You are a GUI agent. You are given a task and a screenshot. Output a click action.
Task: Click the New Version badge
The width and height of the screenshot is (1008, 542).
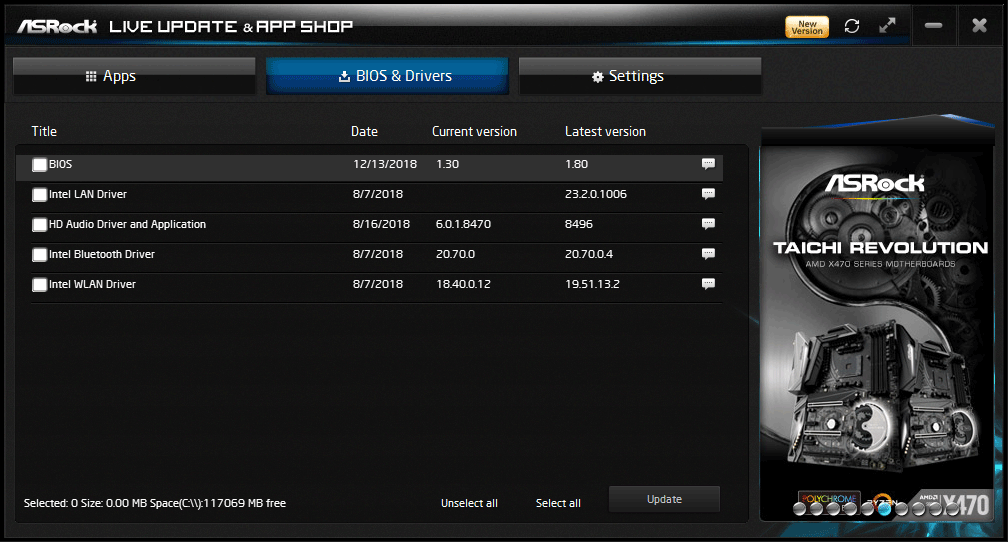tap(807, 27)
